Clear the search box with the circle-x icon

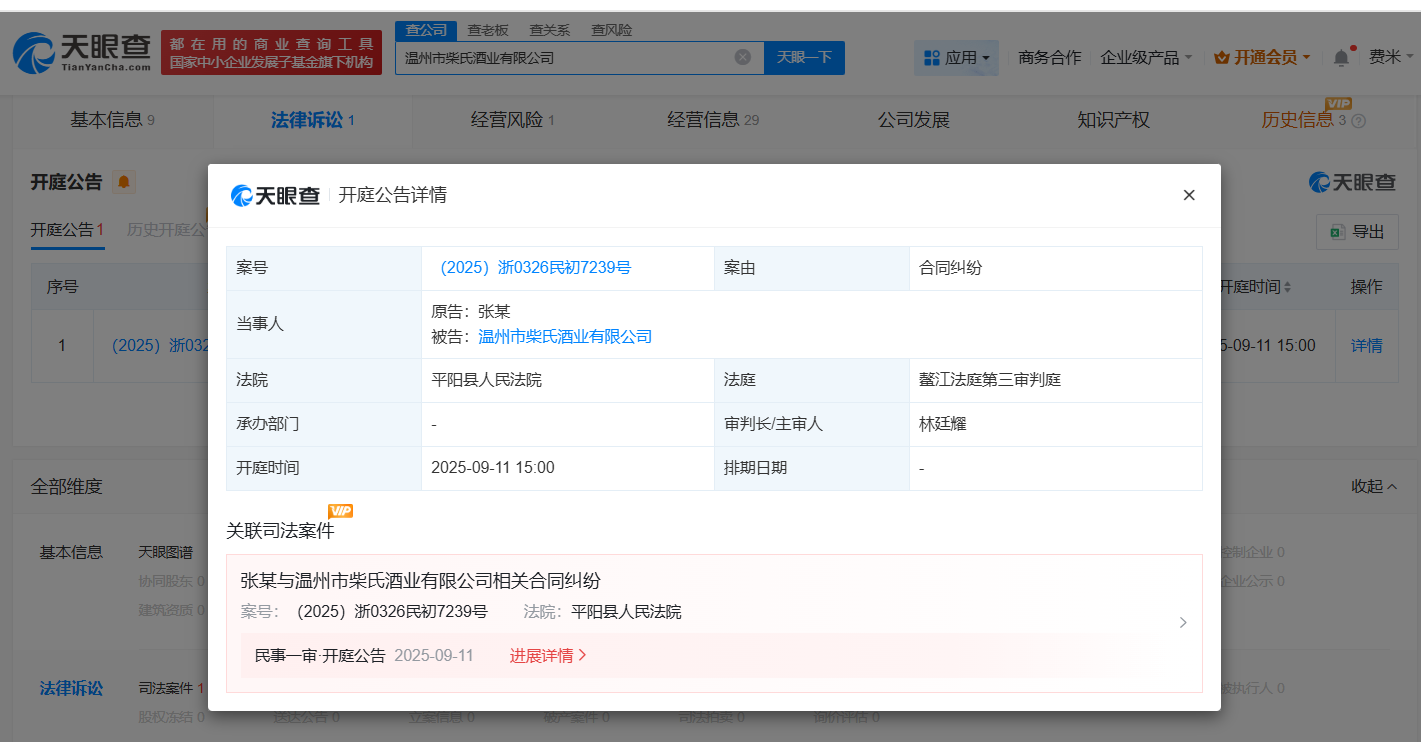pos(742,57)
